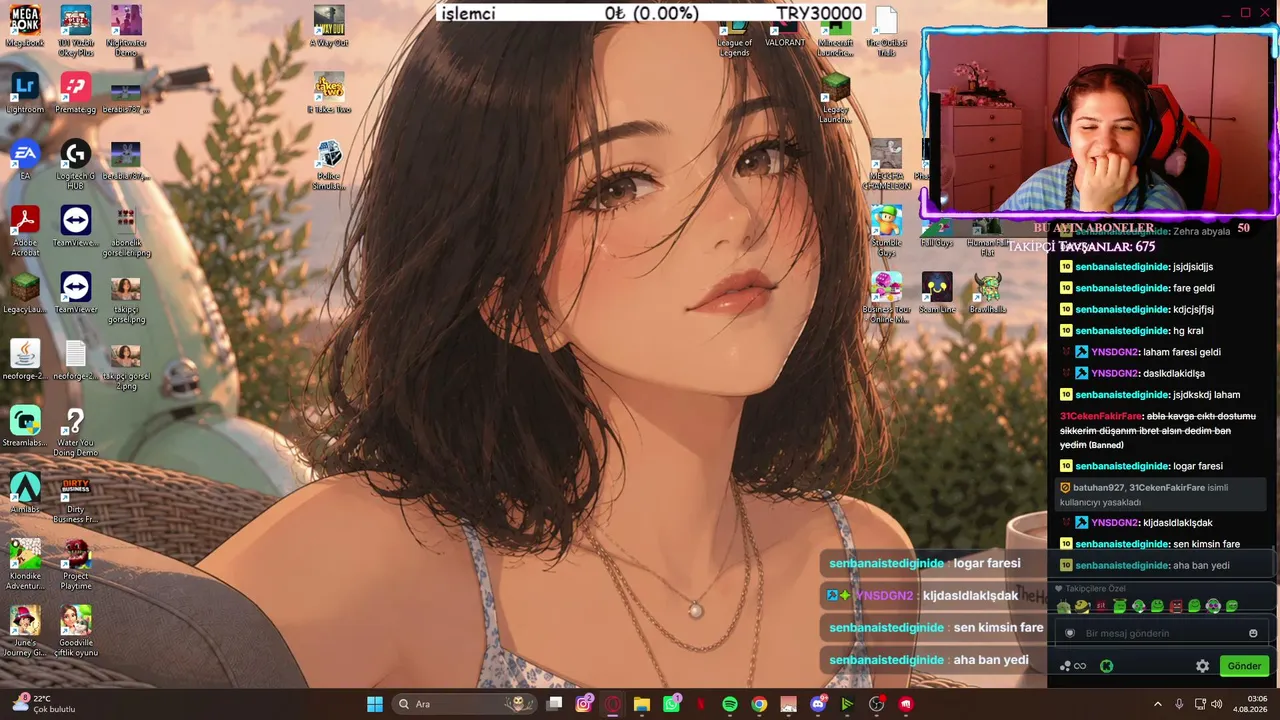
Task: Open Netflix from the taskbar
Action: click(x=700, y=704)
